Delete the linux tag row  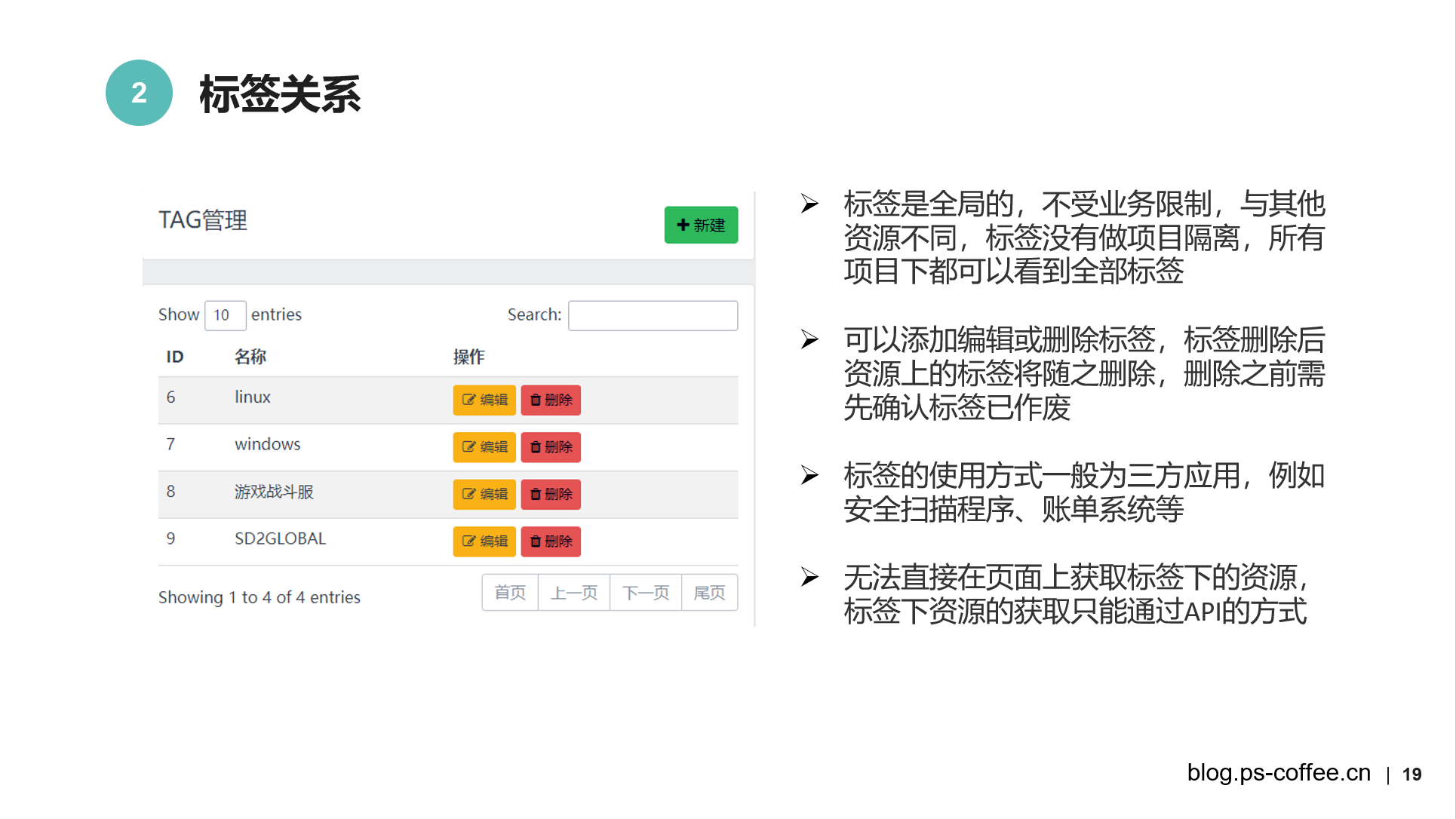[x=551, y=400]
